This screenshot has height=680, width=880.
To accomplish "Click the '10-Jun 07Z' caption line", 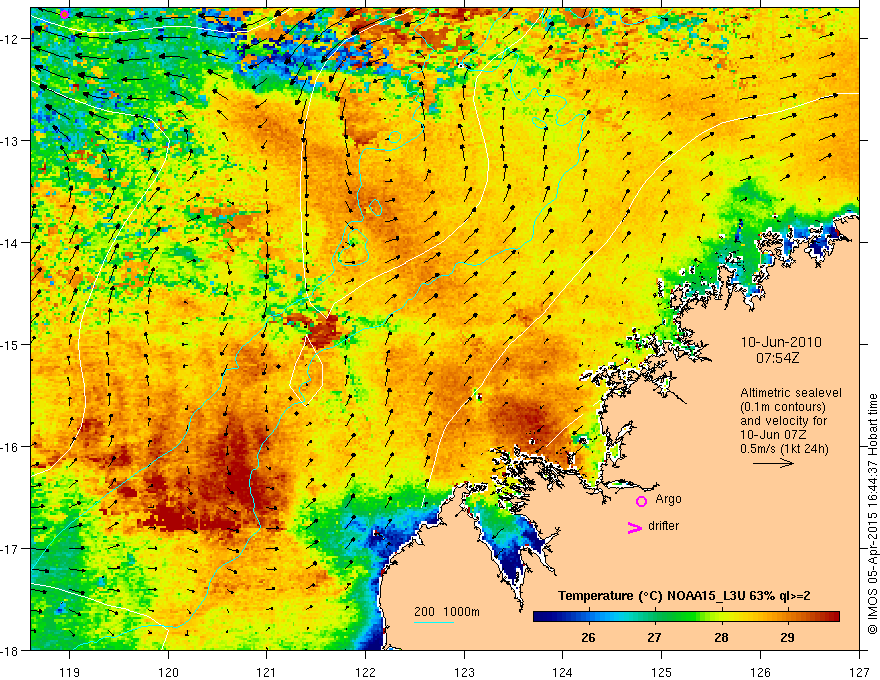I will (x=774, y=435).
